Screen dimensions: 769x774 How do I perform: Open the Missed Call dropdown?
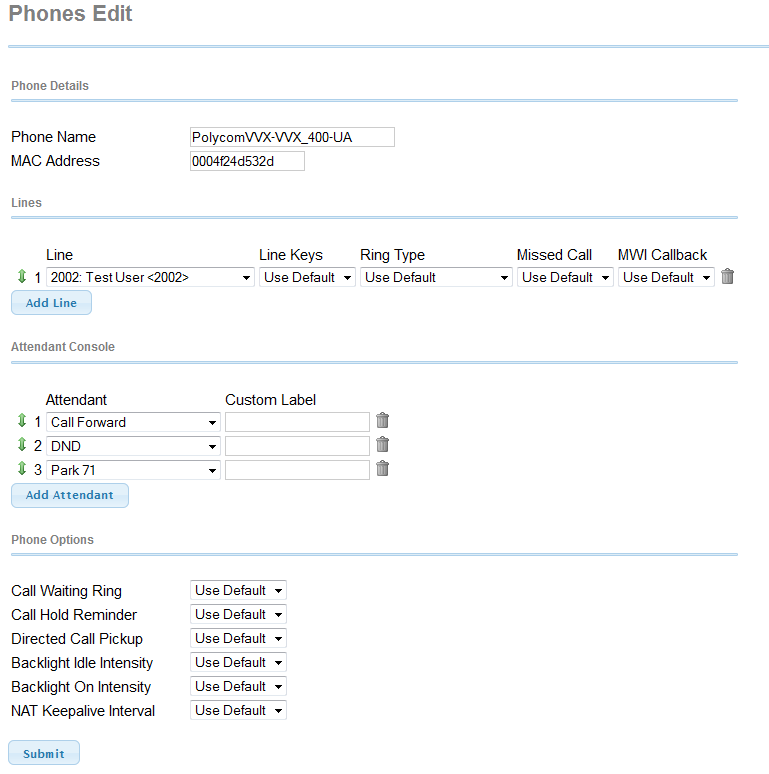pyautogui.click(x=565, y=277)
